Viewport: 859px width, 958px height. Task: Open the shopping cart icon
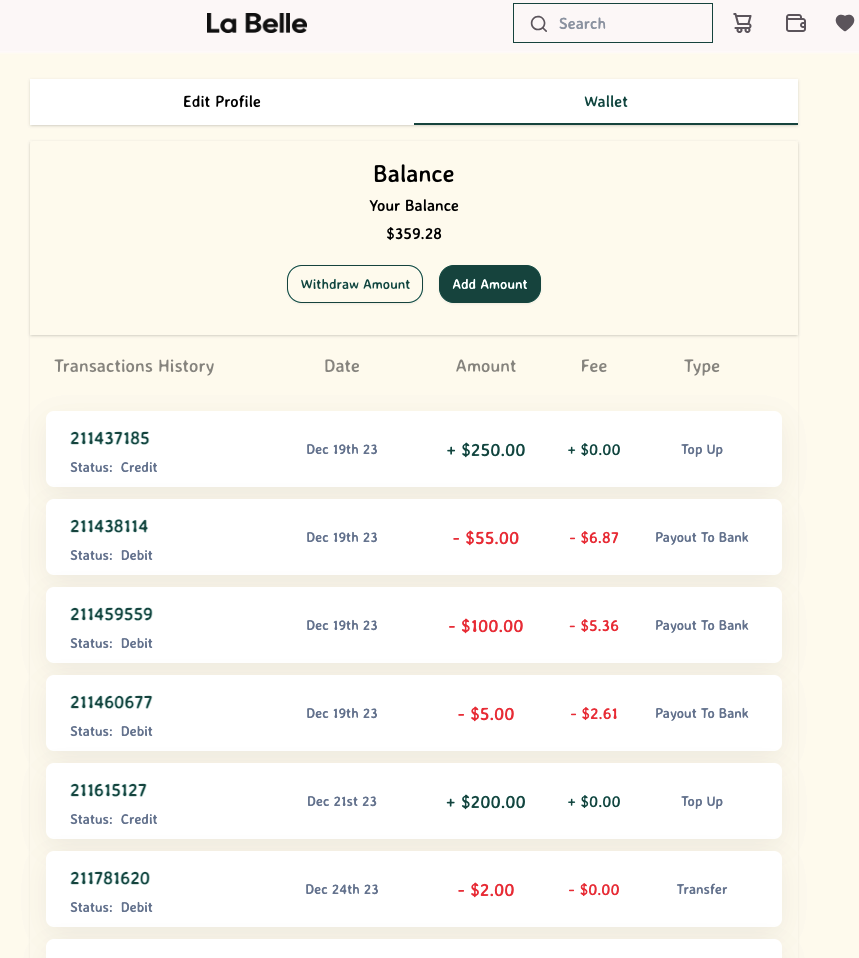[x=742, y=24]
